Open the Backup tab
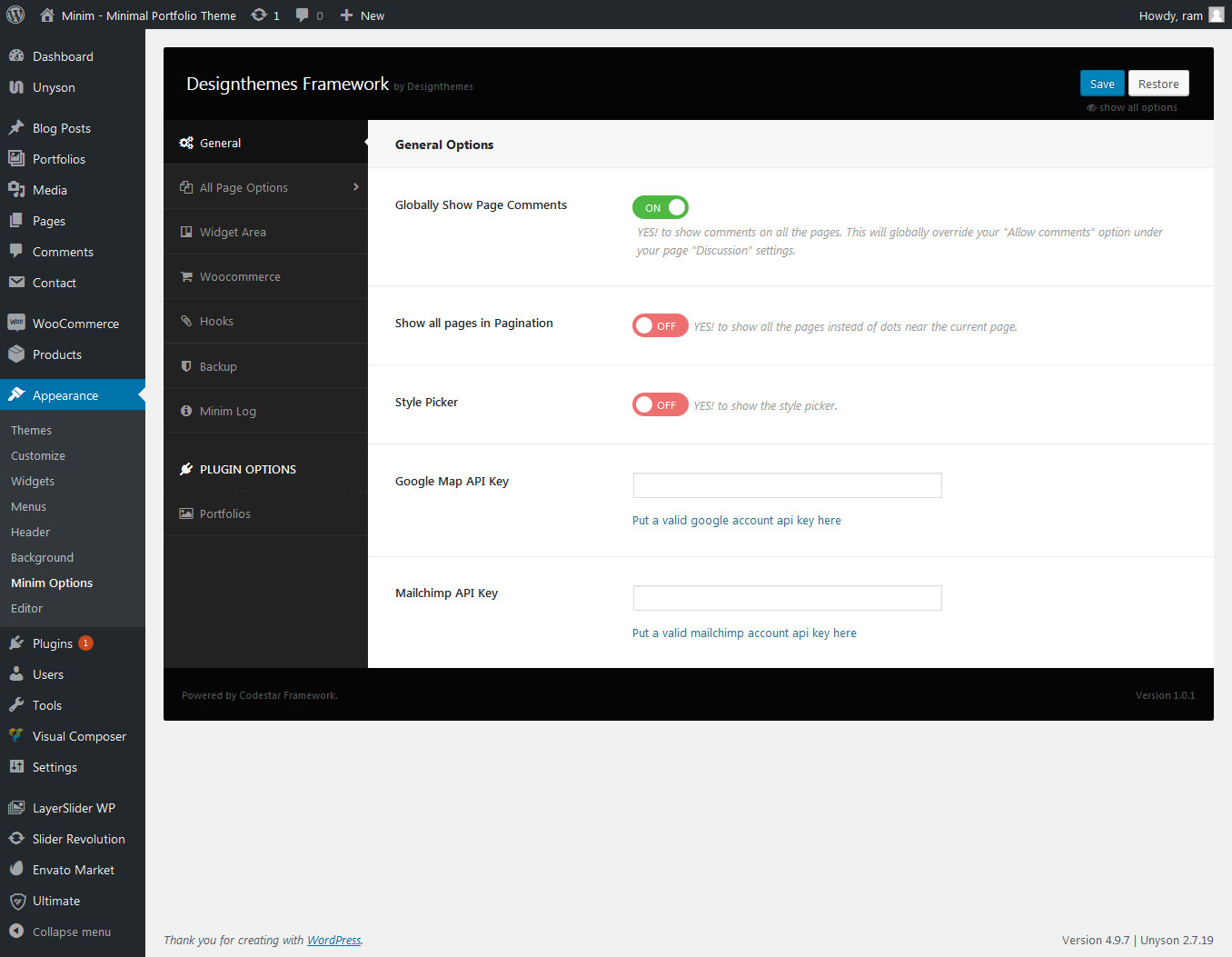Viewport: 1232px width, 957px height. 265,366
